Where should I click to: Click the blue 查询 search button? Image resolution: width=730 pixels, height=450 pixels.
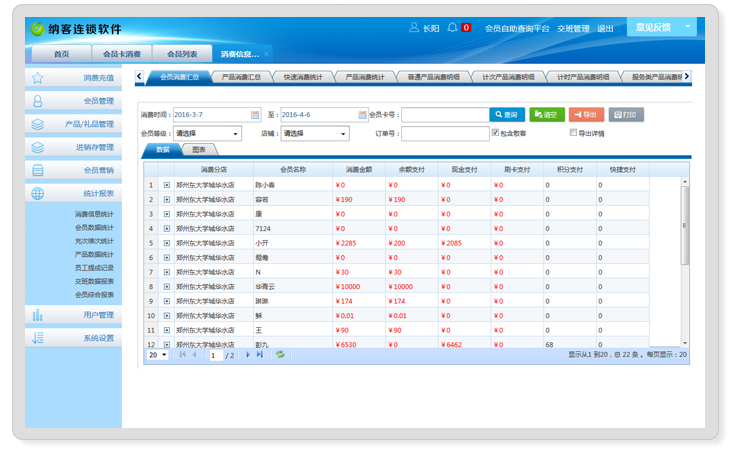(506, 115)
